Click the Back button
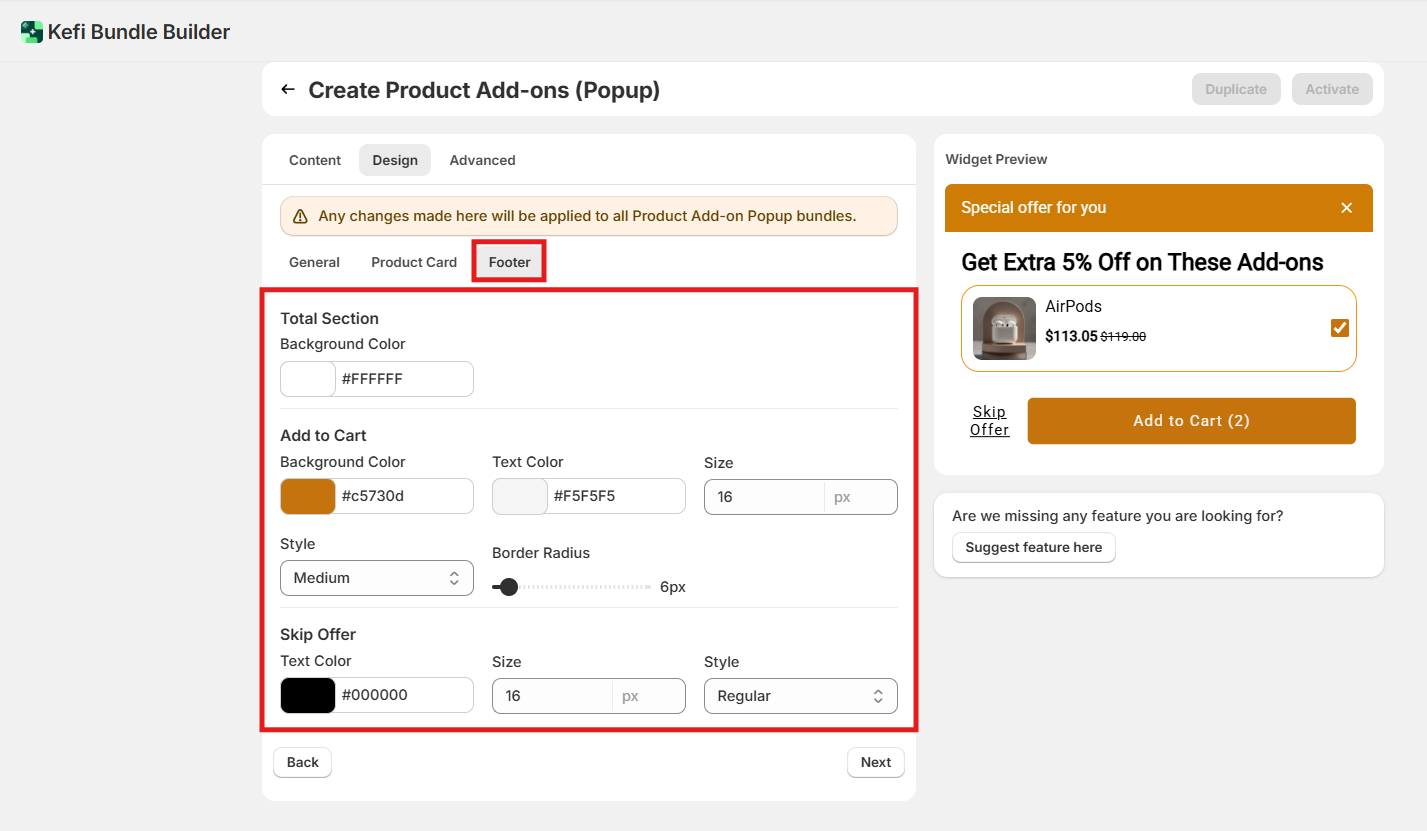The image size is (1427, 831). 302,762
